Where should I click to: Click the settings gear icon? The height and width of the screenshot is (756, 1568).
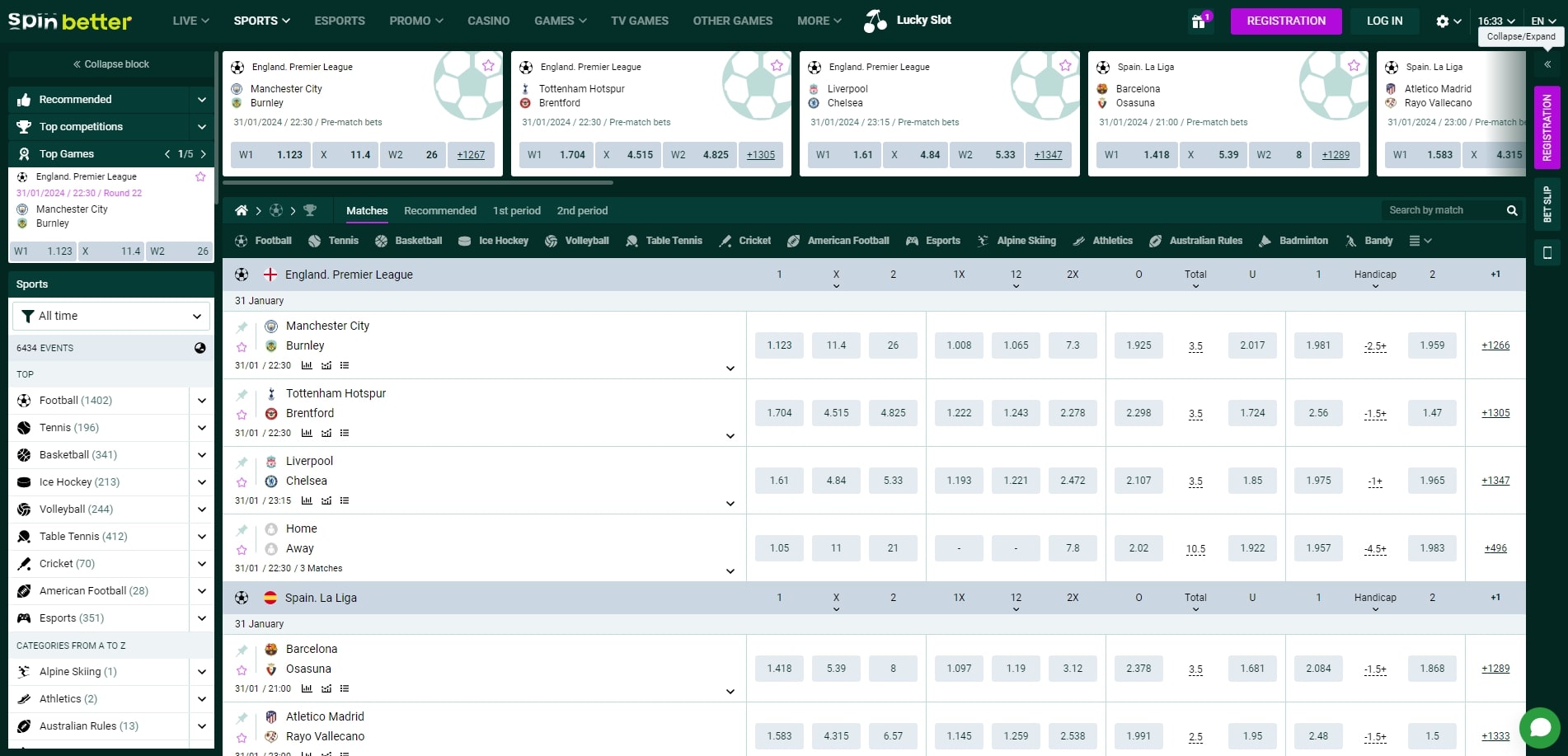point(1442,21)
